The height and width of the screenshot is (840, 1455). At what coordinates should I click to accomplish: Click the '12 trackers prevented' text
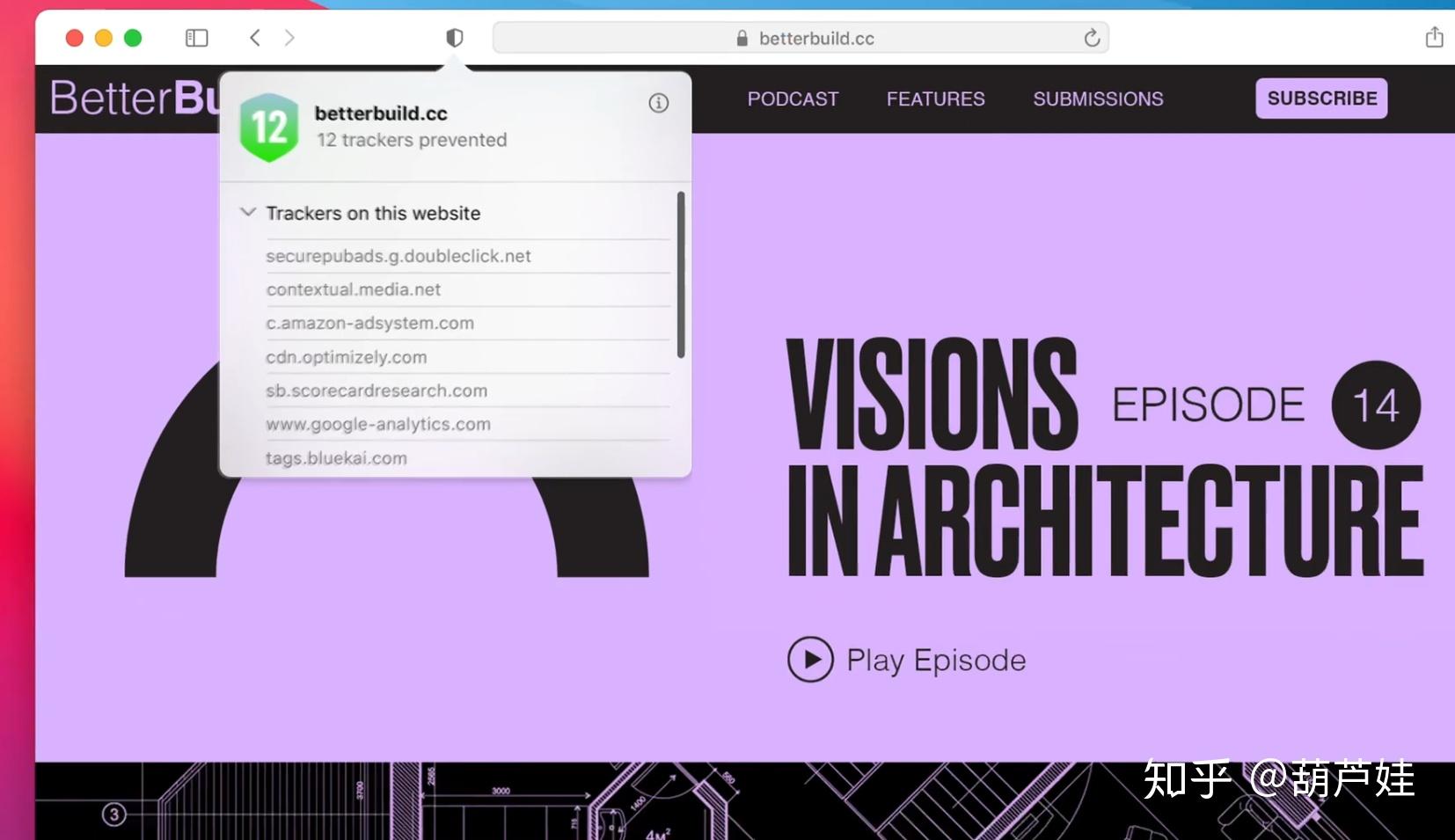pyautogui.click(x=412, y=140)
